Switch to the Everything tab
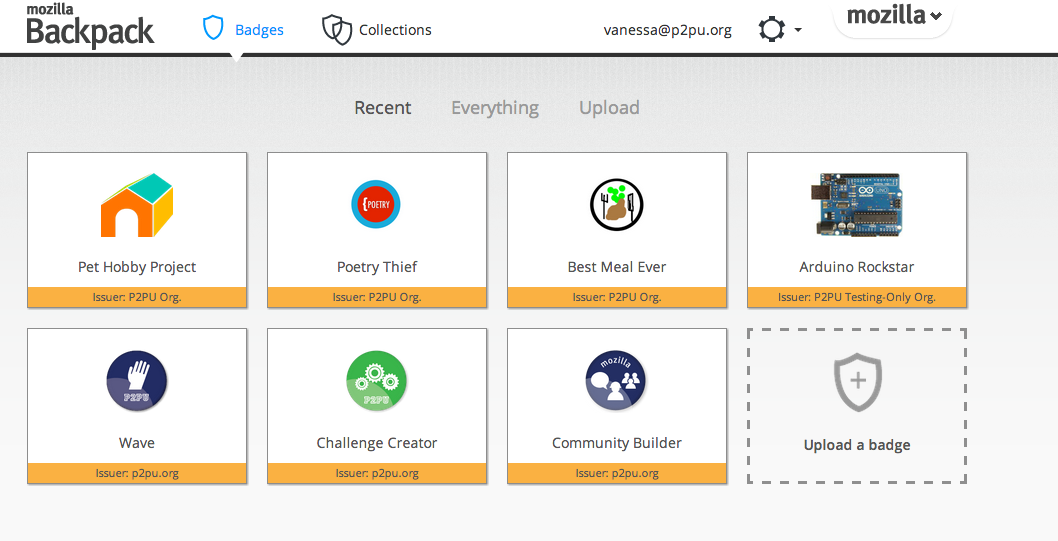1058x541 pixels. tap(495, 108)
